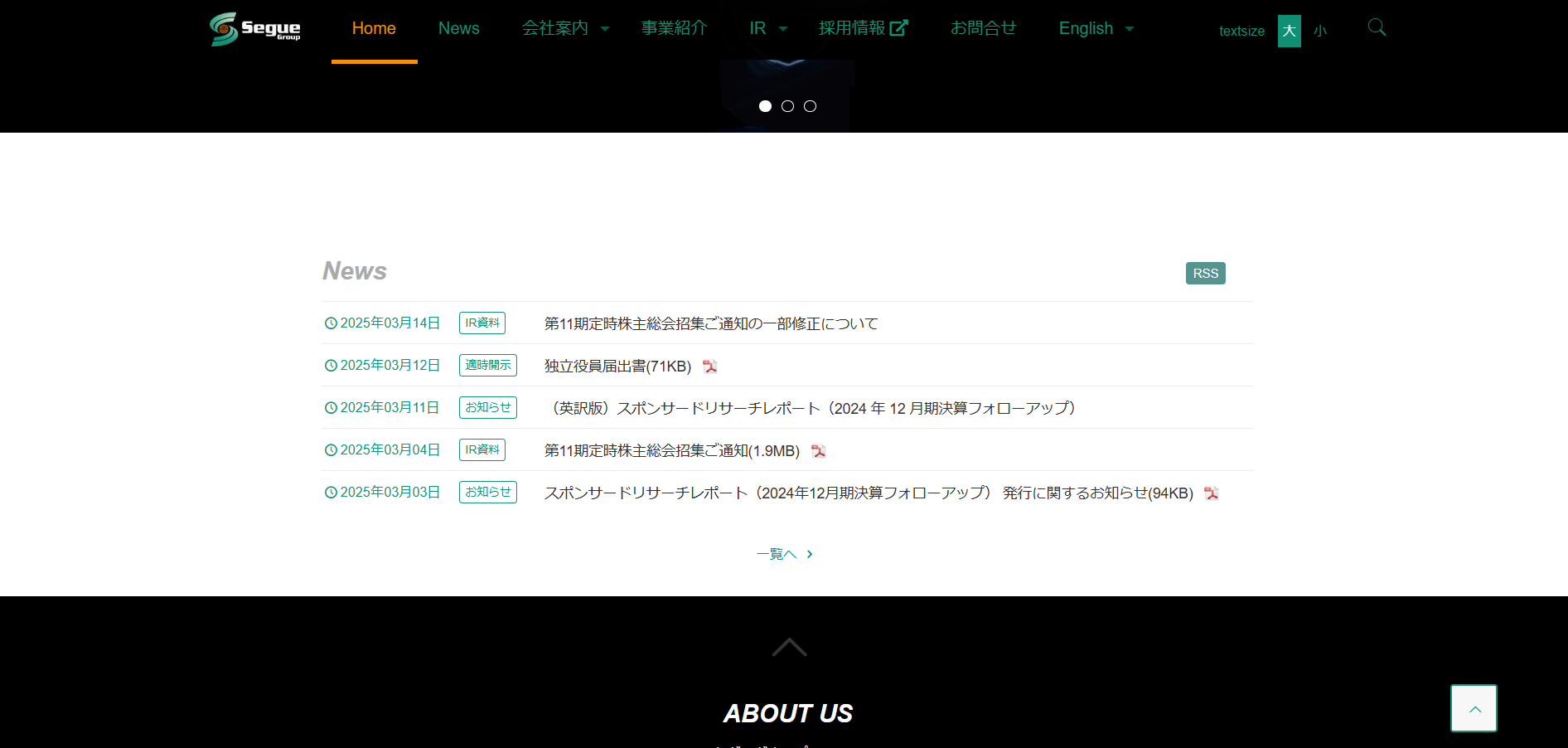The image size is (1568, 748).
Task: Click the scroll-to-top arrow button
Action: point(1474,708)
